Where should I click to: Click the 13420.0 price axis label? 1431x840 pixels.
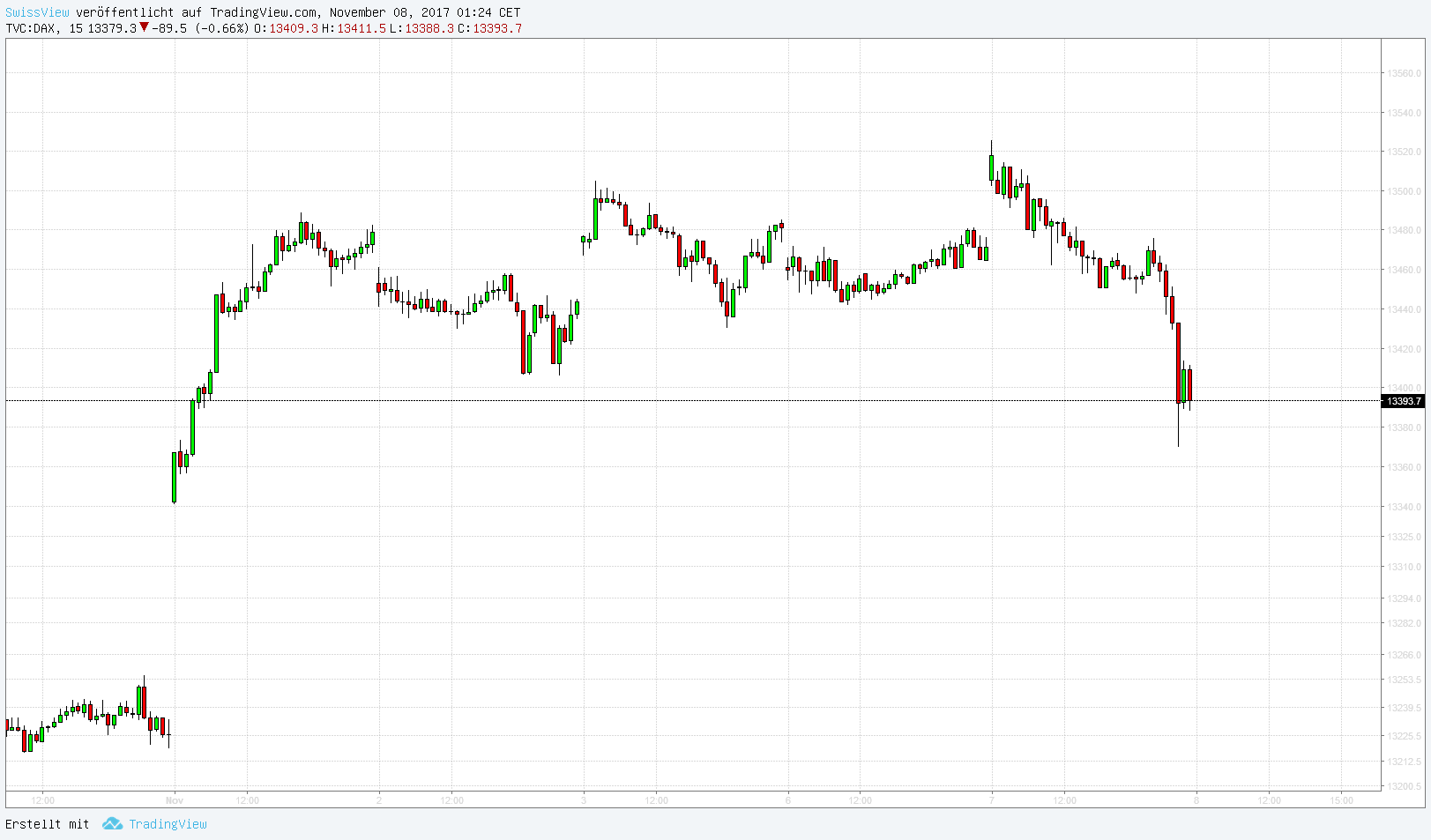[x=1404, y=349]
